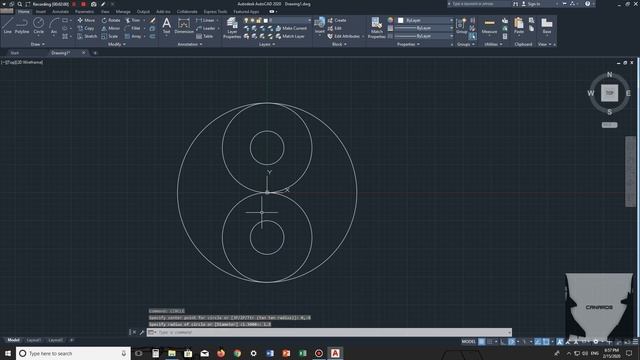Click Create block button
The image size is (640, 360).
[x=337, y=20]
